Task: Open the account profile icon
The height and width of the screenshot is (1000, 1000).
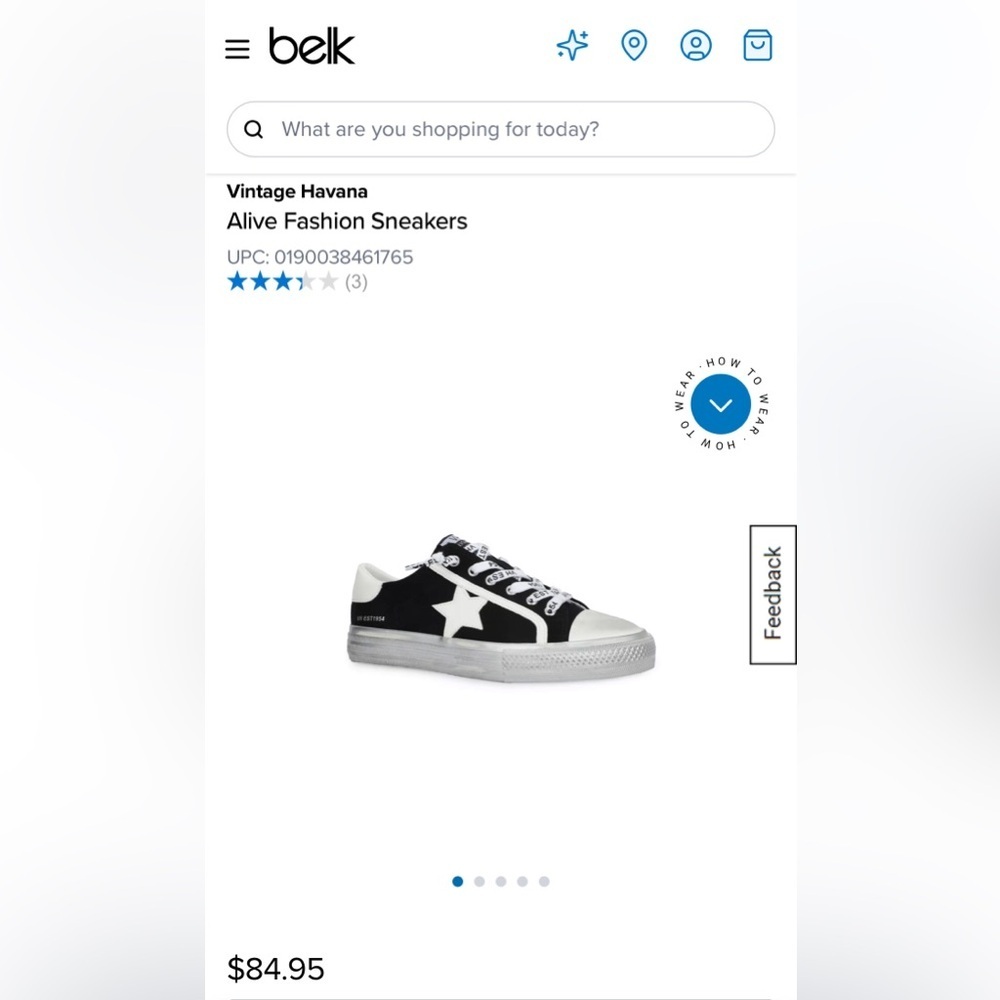Action: (696, 46)
